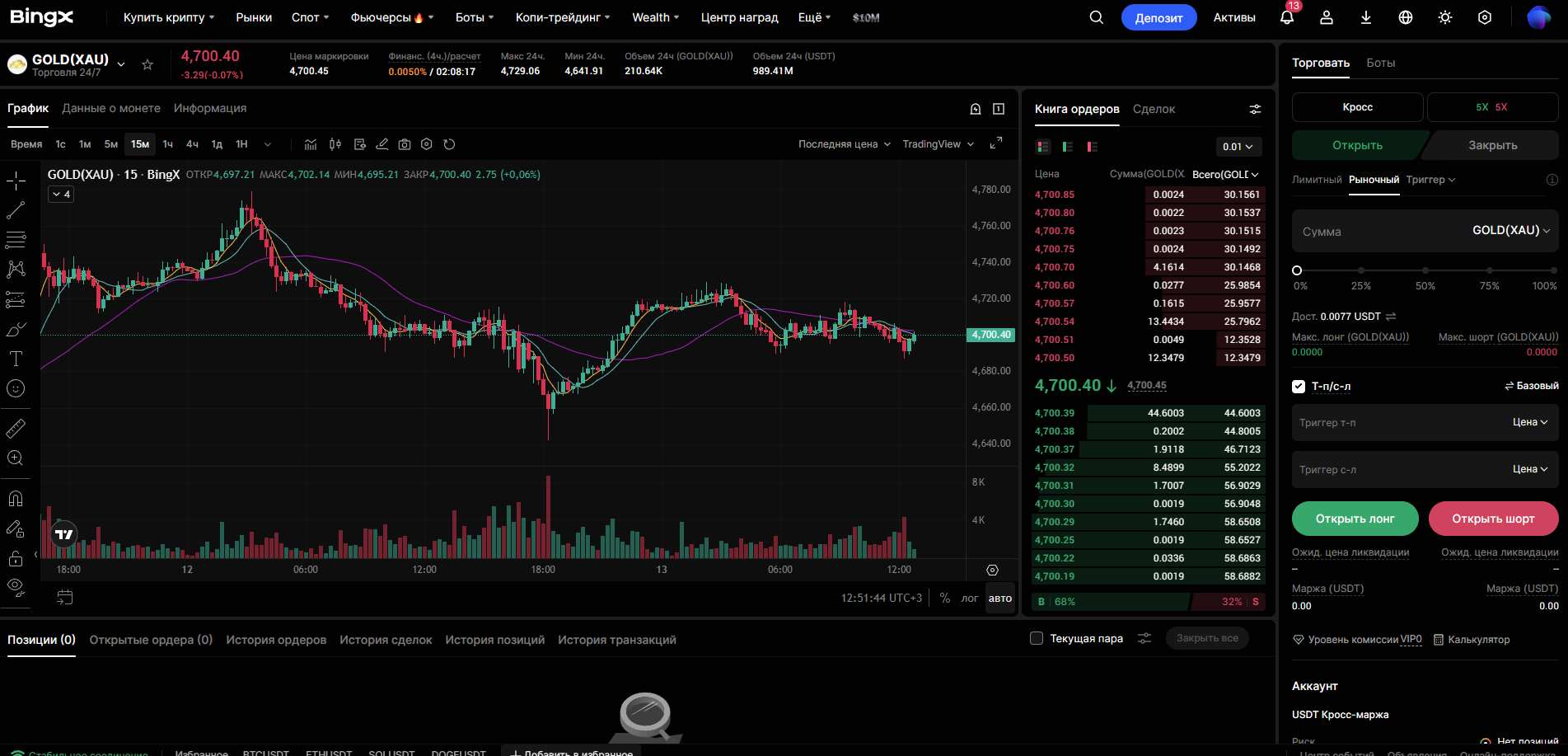Open the notifications bell
The height and width of the screenshot is (756, 1568).
1287,17
